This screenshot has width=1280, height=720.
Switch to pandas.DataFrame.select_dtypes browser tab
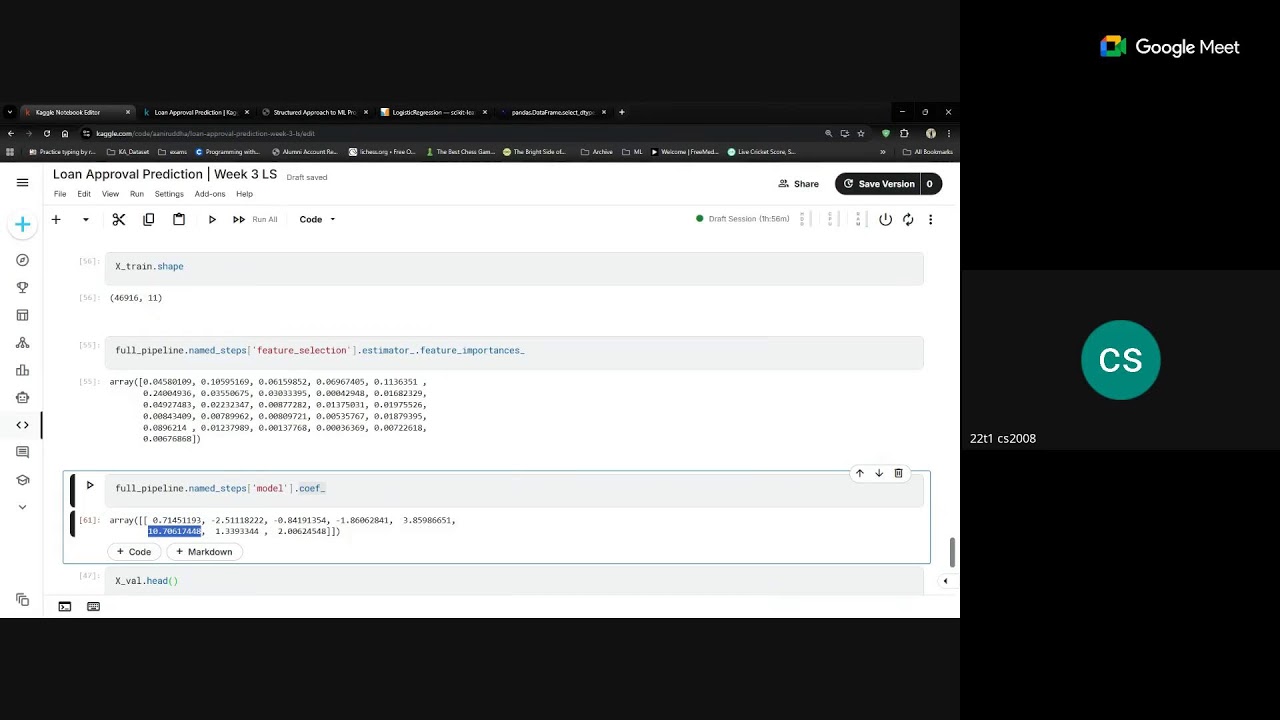551,112
